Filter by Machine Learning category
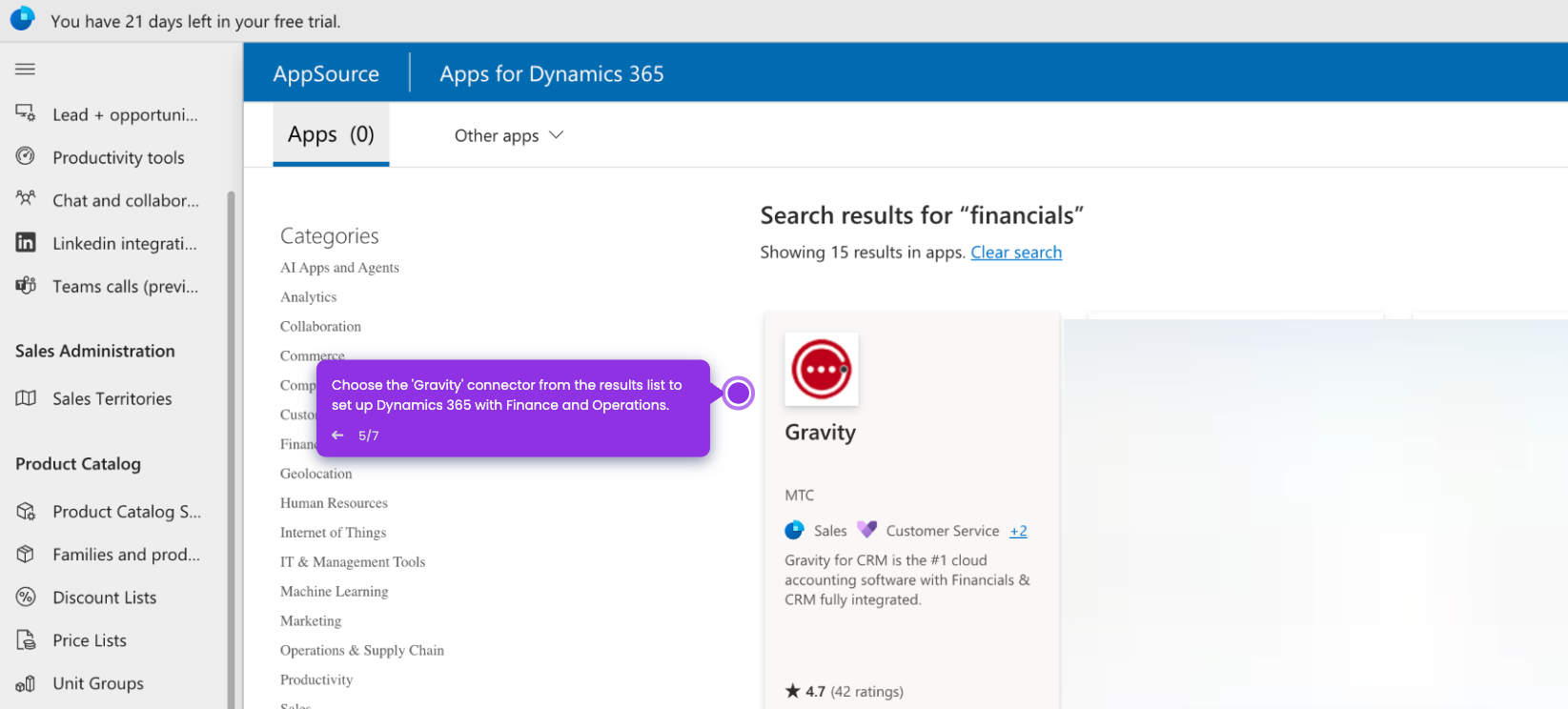 [334, 592]
